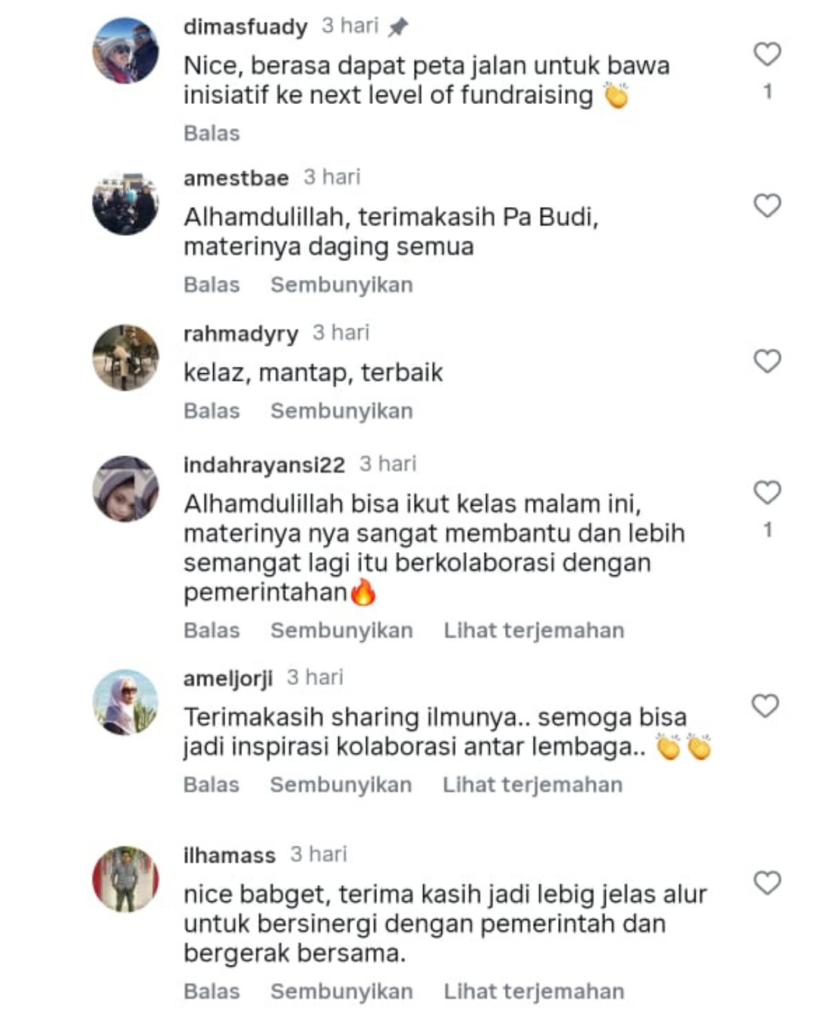Open amestbae's profile avatar
This screenshot has height=1024, width=819.
coord(125,202)
